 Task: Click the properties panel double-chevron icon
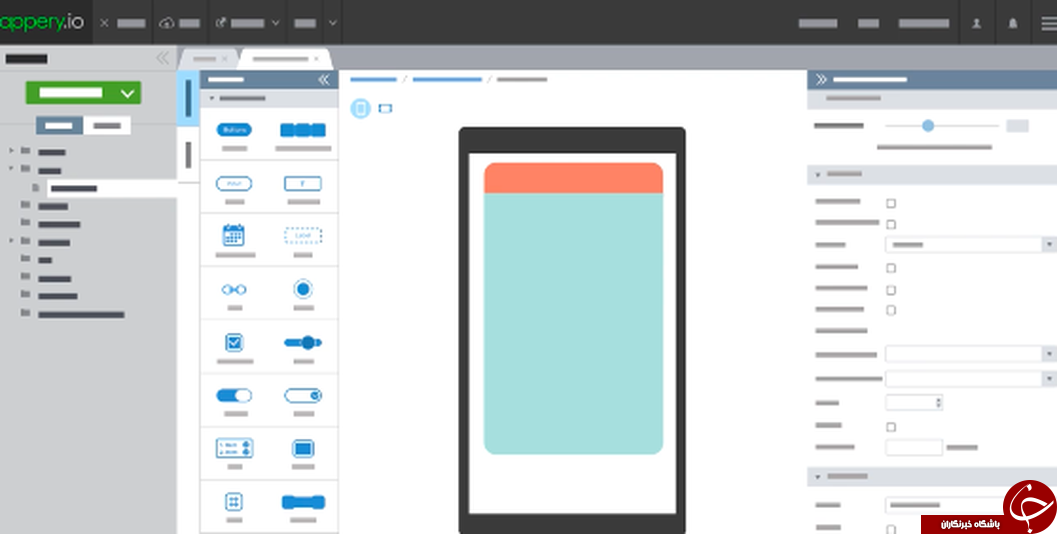click(x=821, y=80)
